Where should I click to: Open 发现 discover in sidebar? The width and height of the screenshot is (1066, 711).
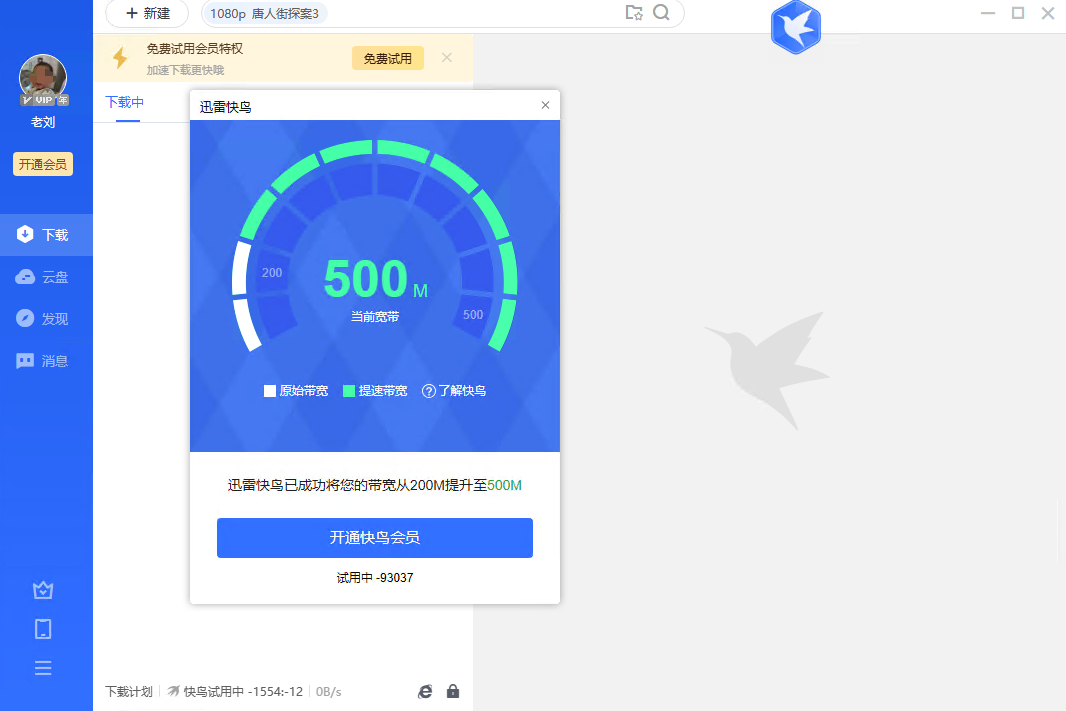pos(46,319)
